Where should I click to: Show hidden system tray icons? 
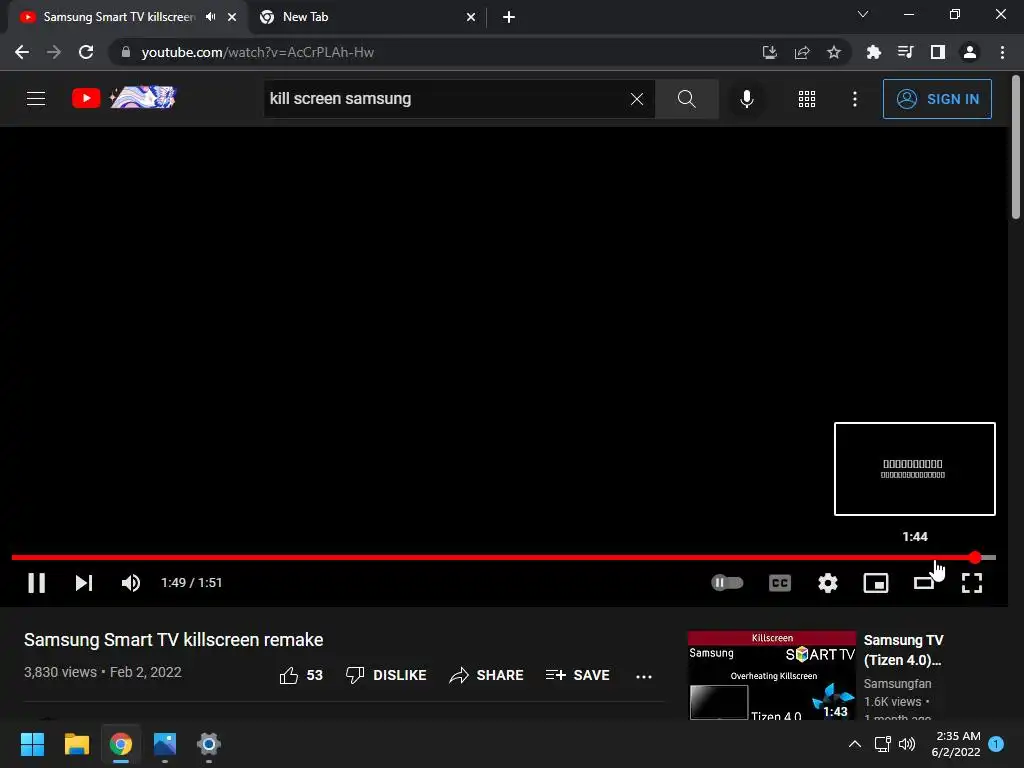pyautogui.click(x=854, y=744)
